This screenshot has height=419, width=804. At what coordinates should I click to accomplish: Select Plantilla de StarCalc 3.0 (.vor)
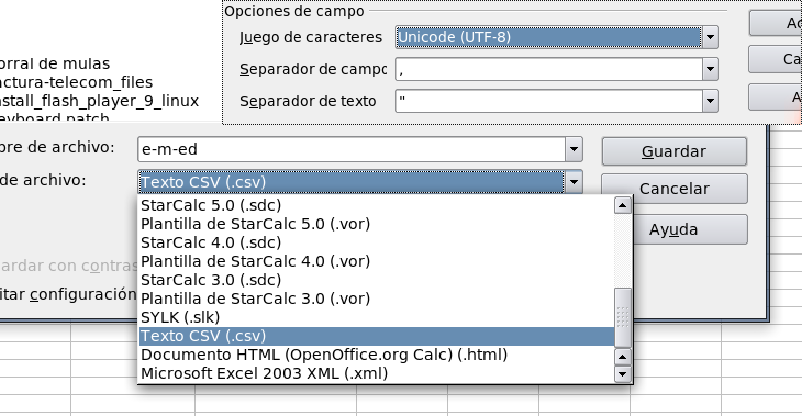coord(255,298)
